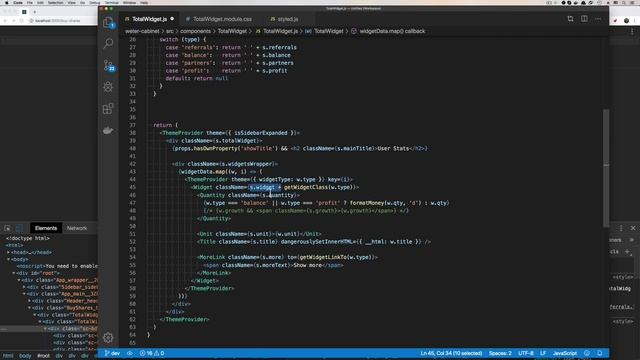Change the JavaScript language mode
640x360 pixels.
point(564,353)
